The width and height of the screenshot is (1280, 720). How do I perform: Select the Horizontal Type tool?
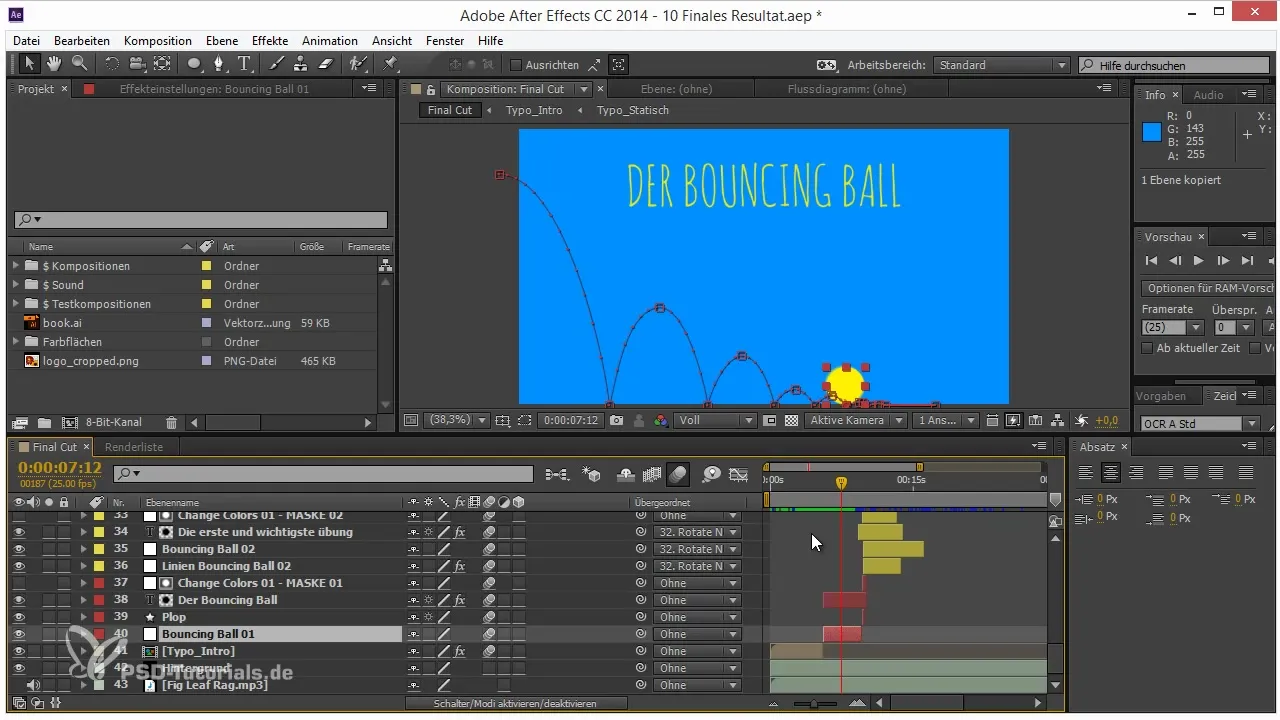[x=245, y=64]
